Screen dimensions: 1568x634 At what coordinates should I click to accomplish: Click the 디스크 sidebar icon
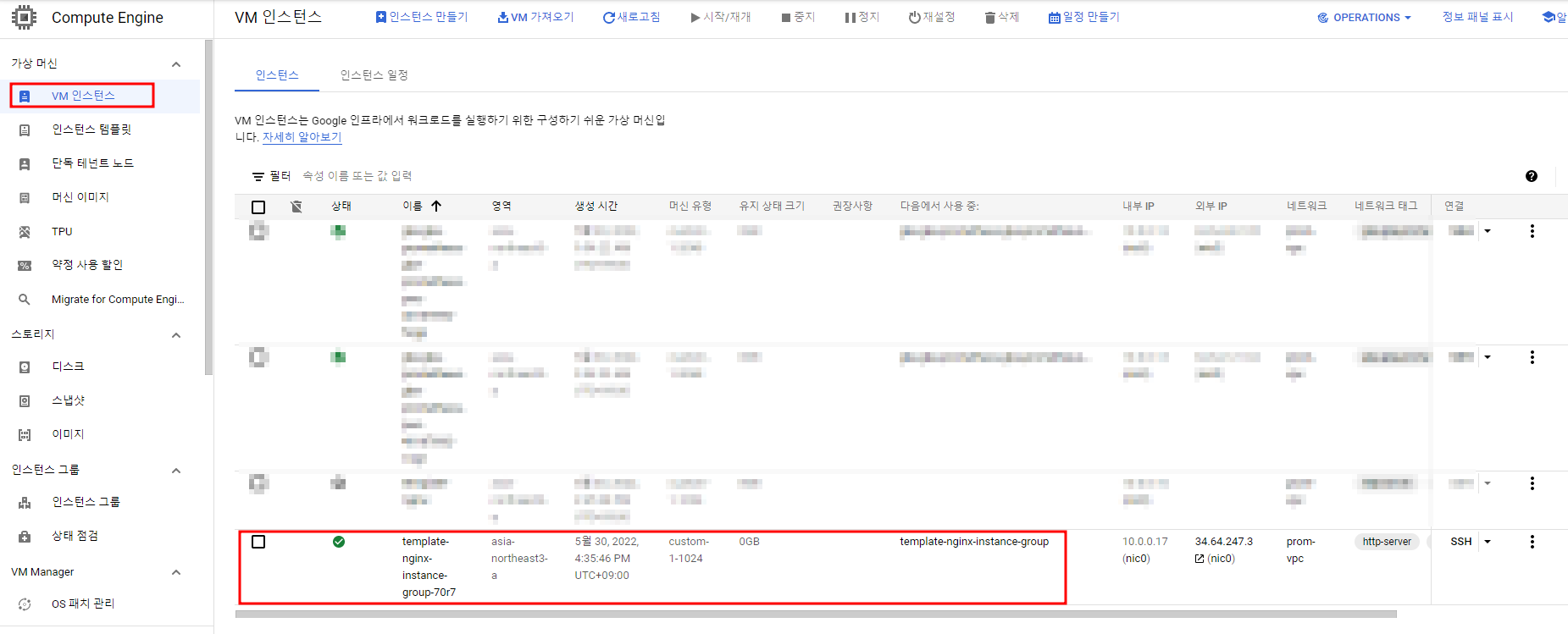pyautogui.click(x=25, y=367)
